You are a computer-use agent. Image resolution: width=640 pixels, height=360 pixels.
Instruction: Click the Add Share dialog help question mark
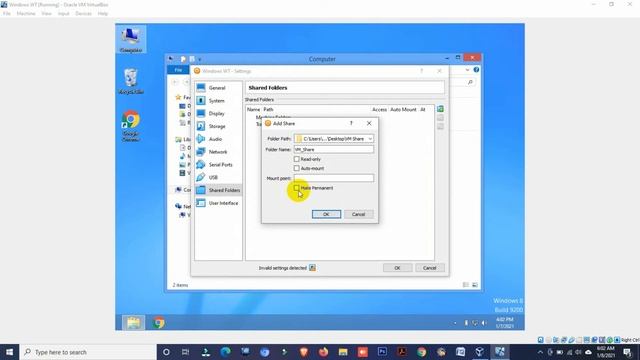(351, 123)
